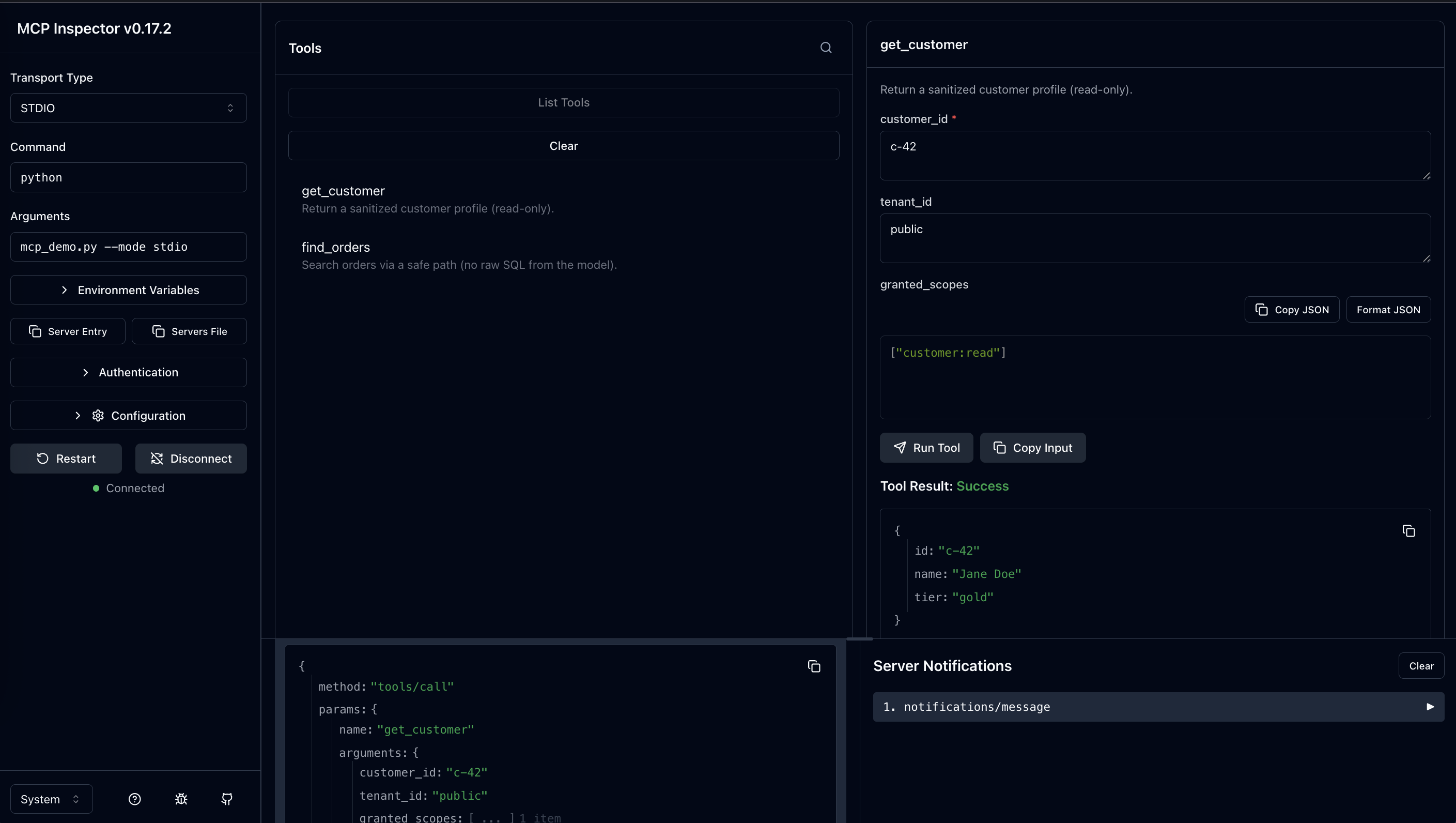Click the Restart server icon button

coord(65,458)
